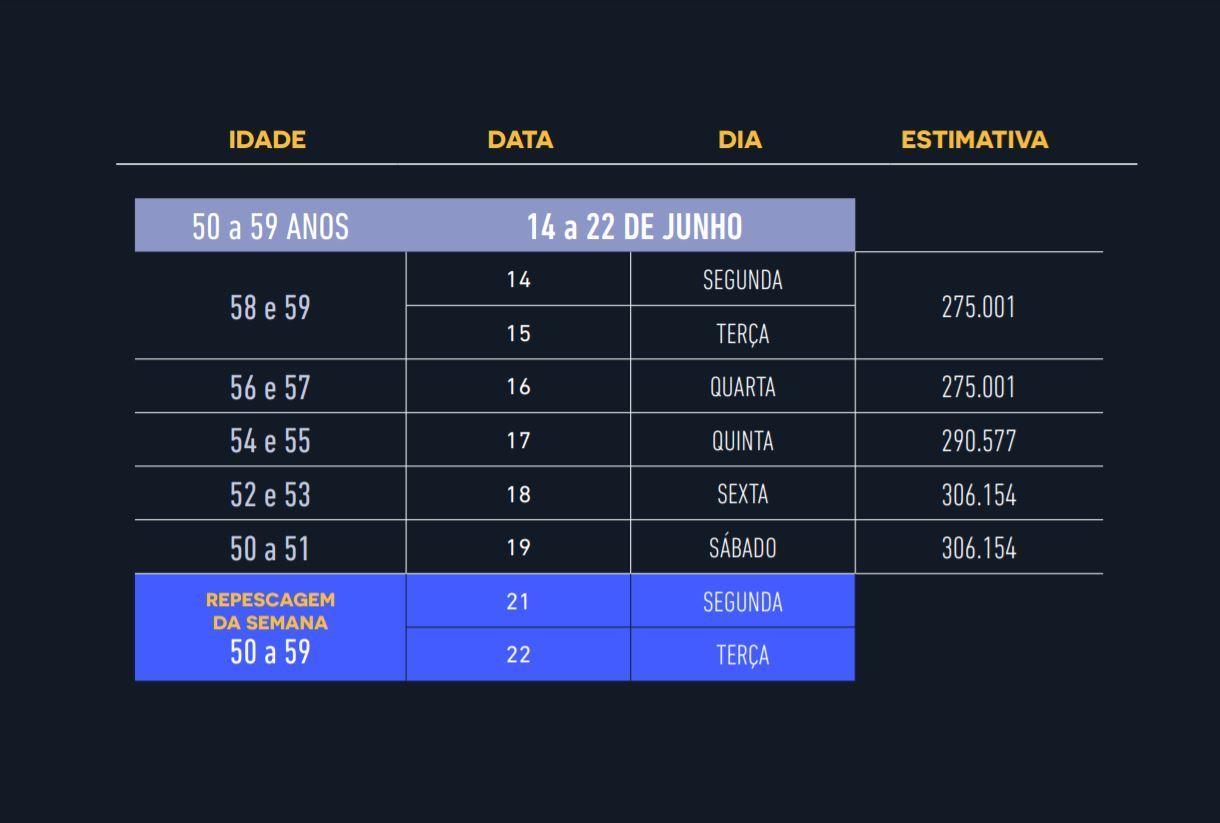Select the 52 e 53 age cell
1220x823 pixels.
coord(270,494)
